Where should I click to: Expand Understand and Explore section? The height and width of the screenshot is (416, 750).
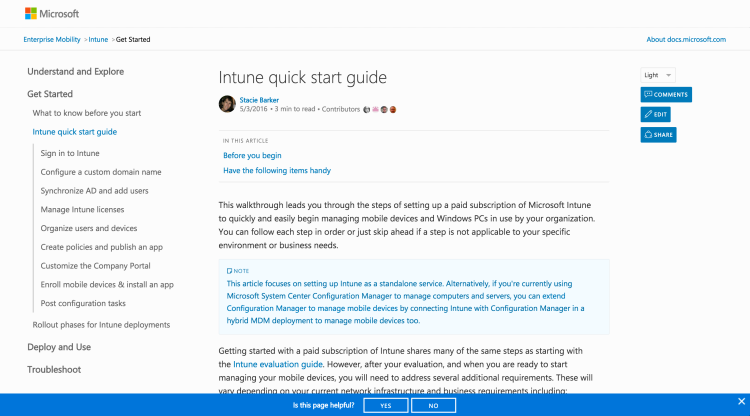76,72
